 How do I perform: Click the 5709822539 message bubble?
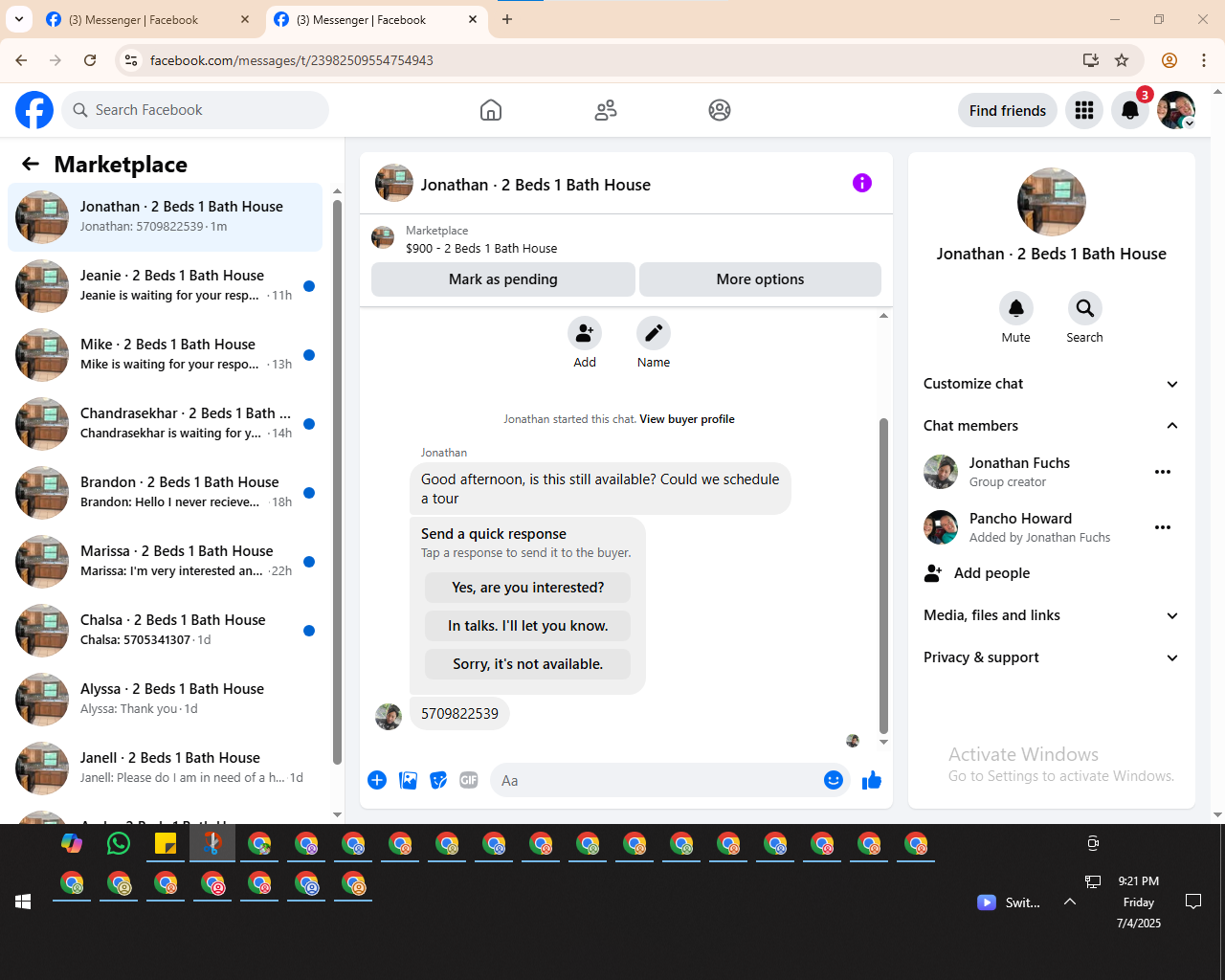pos(459,714)
